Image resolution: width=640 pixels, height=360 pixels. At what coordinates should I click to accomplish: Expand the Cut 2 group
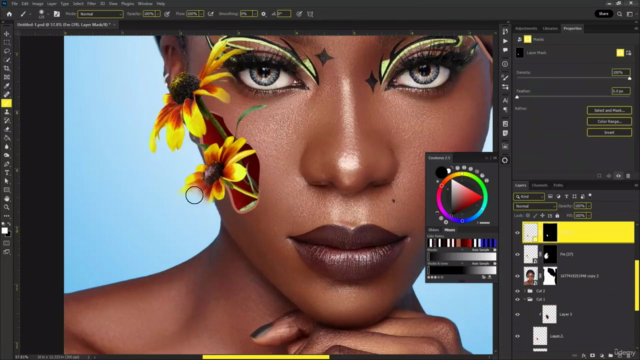pos(525,291)
